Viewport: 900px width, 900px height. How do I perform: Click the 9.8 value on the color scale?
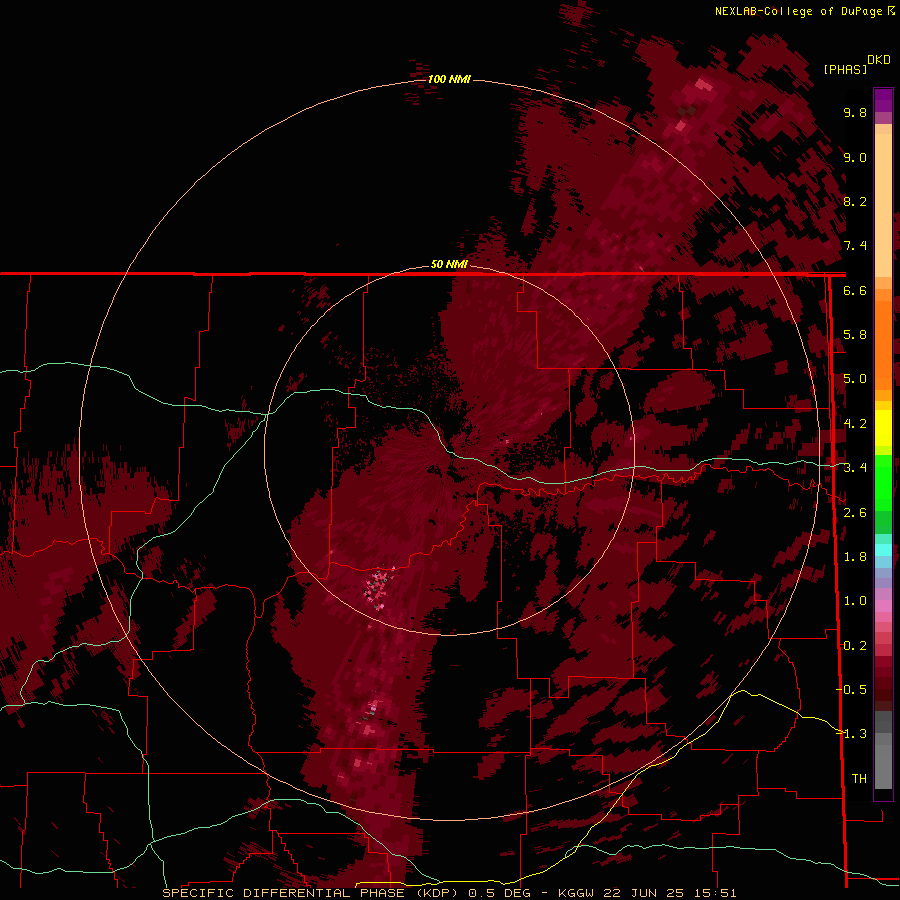(855, 112)
